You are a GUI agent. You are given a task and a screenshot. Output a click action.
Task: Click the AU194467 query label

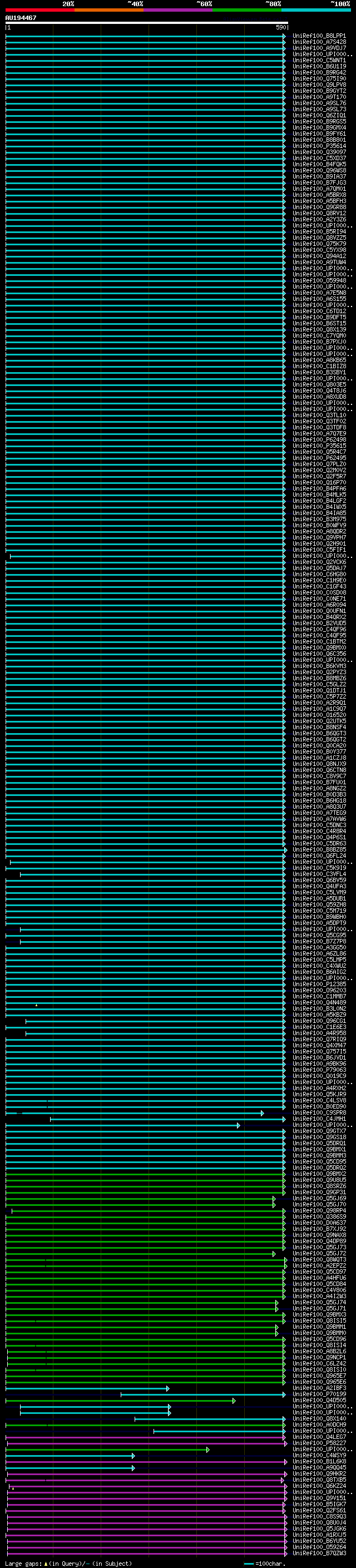[x=21, y=18]
